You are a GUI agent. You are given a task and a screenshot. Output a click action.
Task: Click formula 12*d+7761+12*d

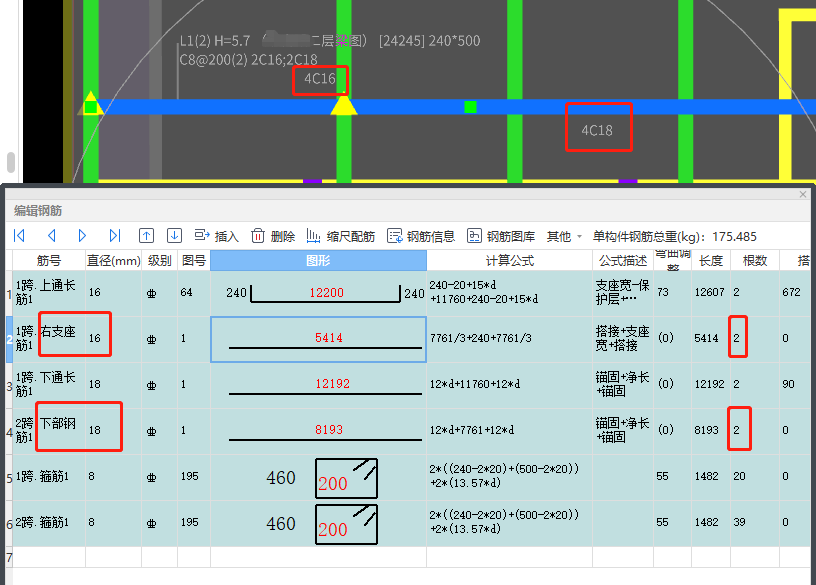click(472, 430)
